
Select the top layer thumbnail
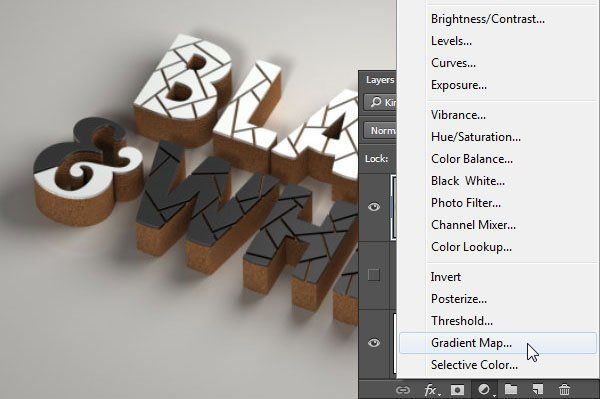tap(393, 207)
